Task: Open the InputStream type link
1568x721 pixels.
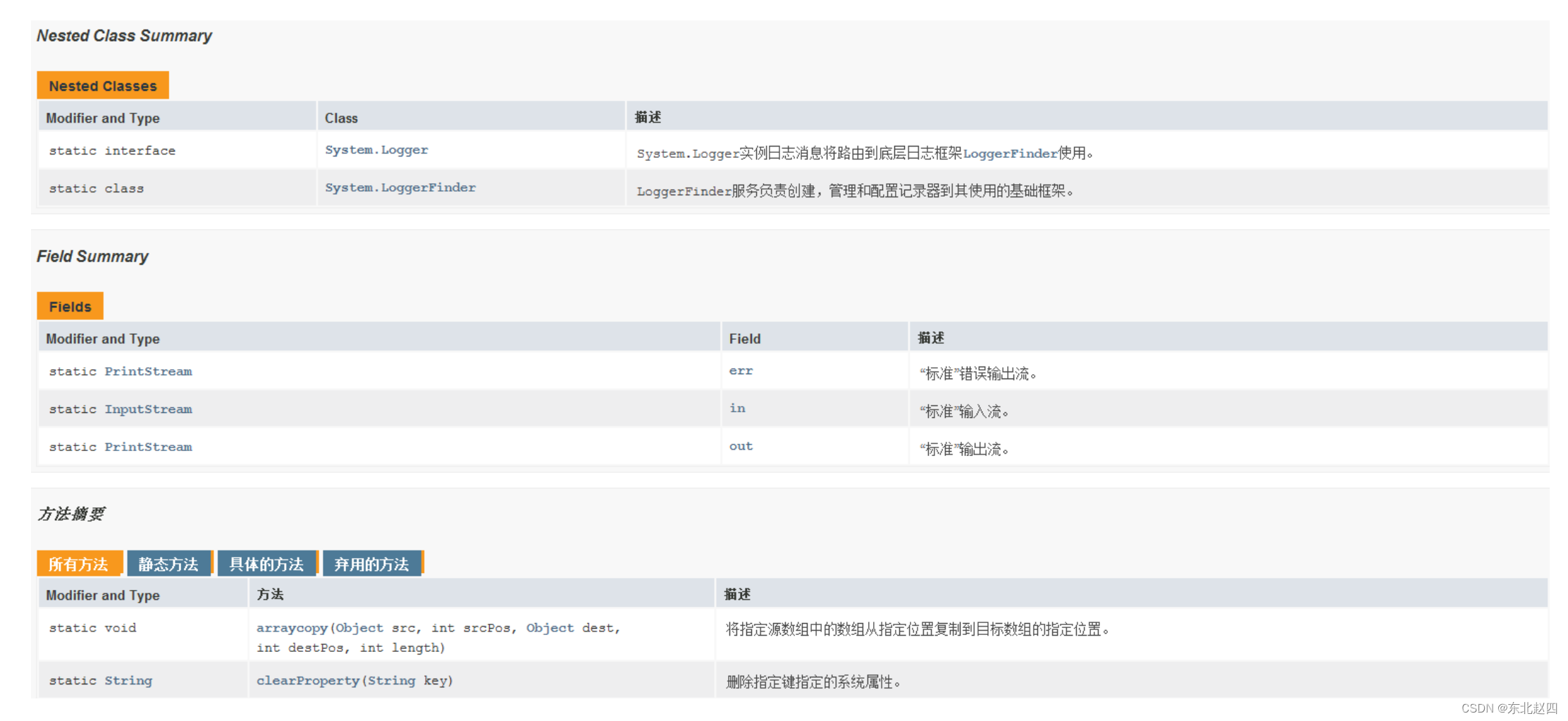Action: coord(148,409)
